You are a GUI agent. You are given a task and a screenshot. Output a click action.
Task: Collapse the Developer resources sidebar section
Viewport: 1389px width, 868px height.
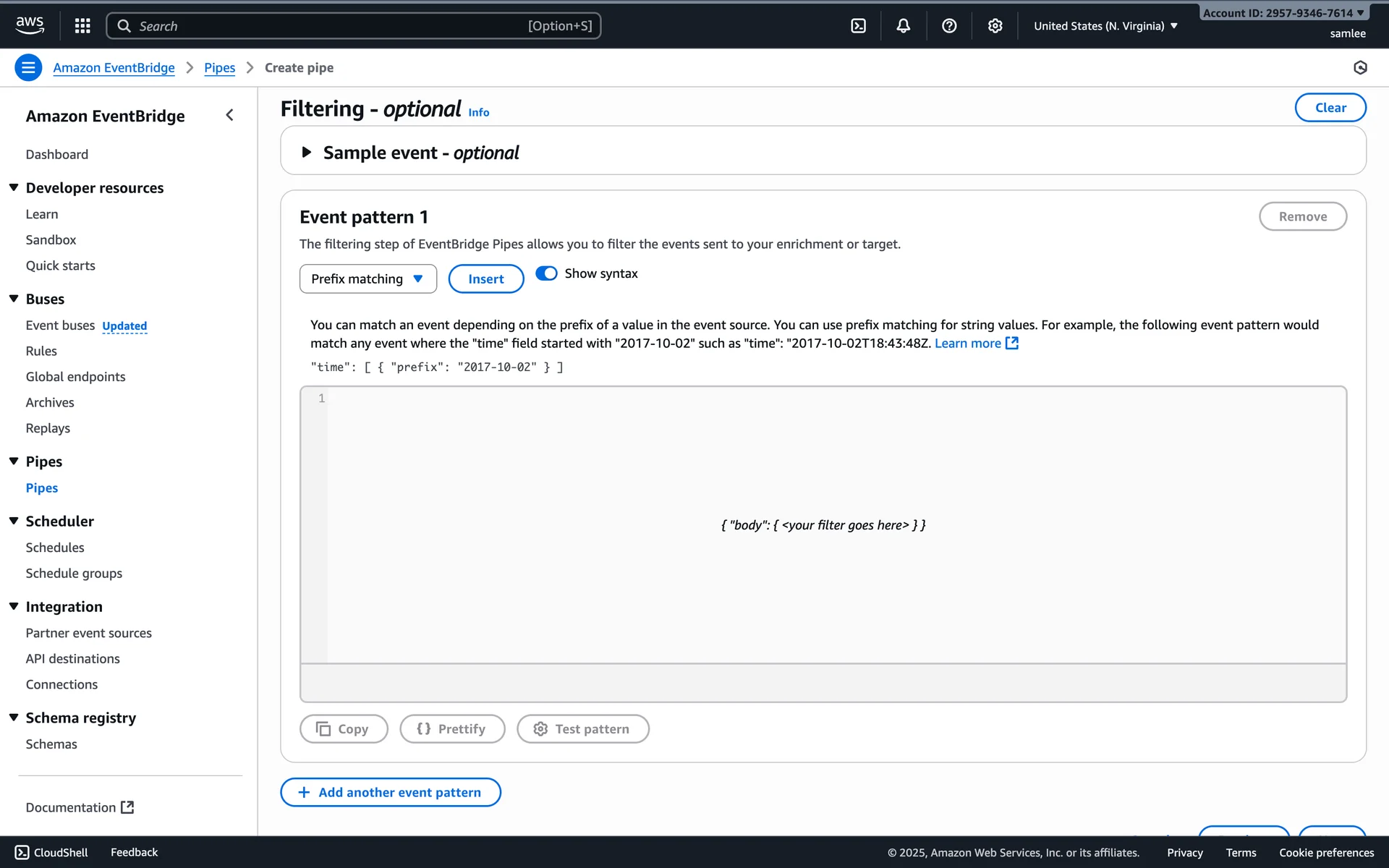[14, 187]
